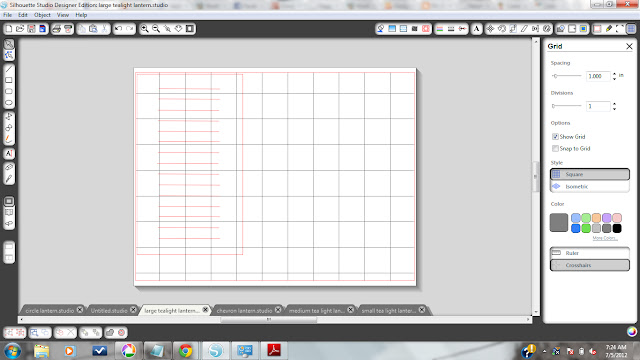Open the Windows Start menu
Image resolution: width=640 pixels, height=360 pixels.
point(13,351)
